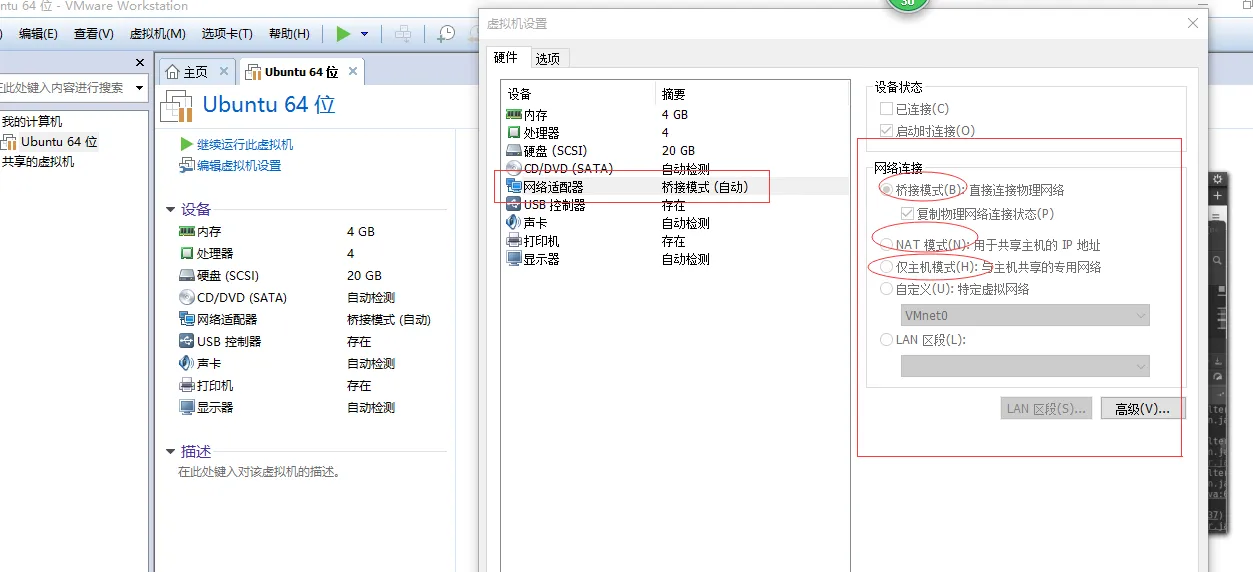Toggle 复制物理网络连接状态(P) checkbox
The image size is (1253, 572).
[908, 213]
